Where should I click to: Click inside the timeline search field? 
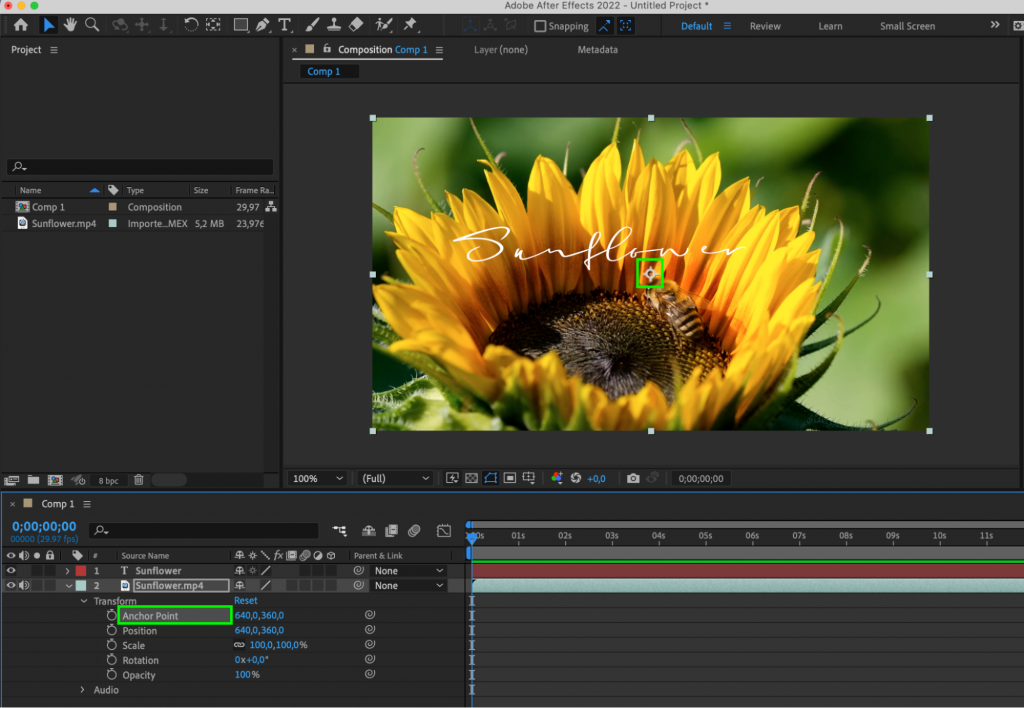(x=200, y=530)
